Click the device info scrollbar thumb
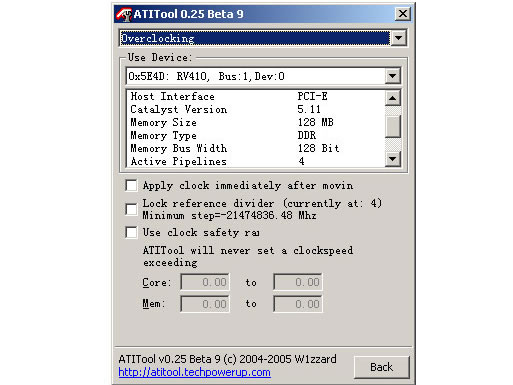Viewport: 513px width, 385px height. pyautogui.click(x=392, y=126)
